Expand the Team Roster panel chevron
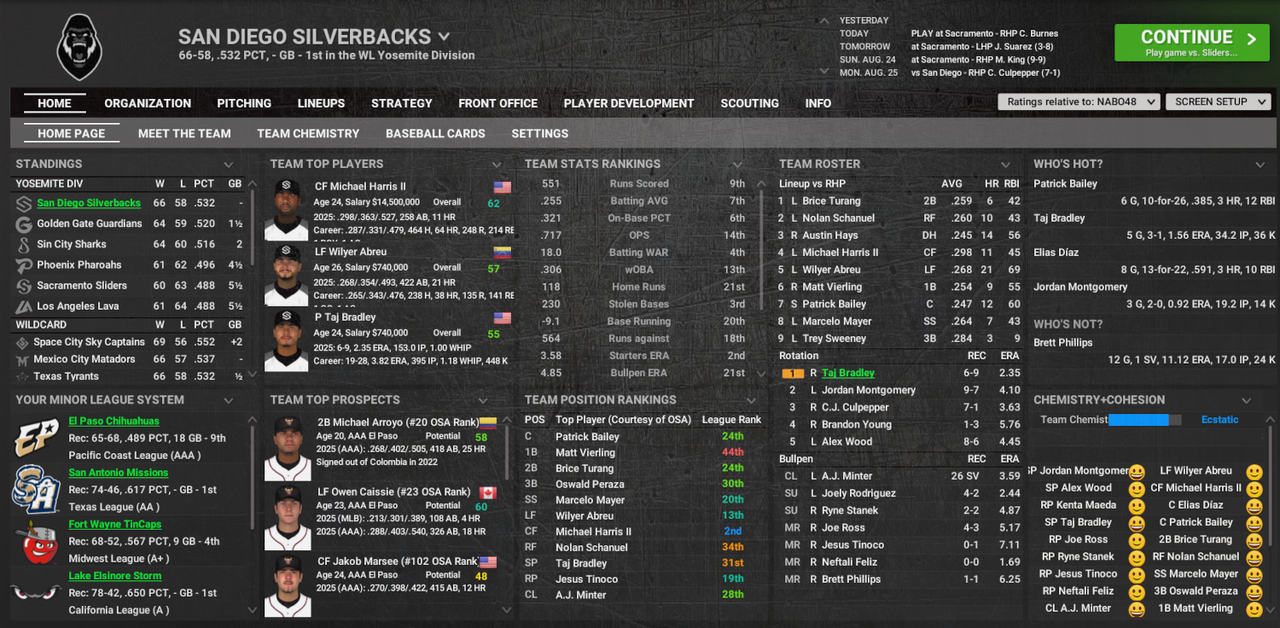This screenshot has height=628, width=1280. (1007, 165)
